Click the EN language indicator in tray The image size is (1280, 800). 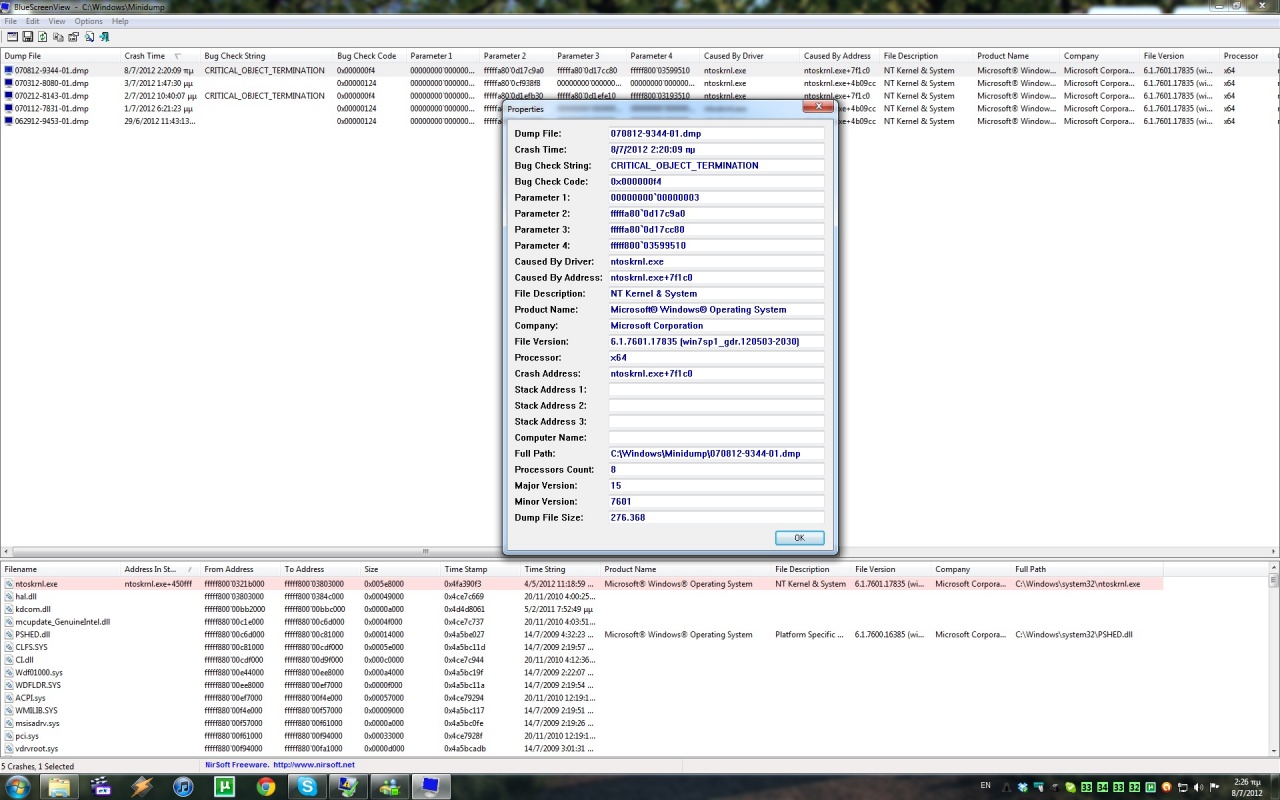pos(986,786)
